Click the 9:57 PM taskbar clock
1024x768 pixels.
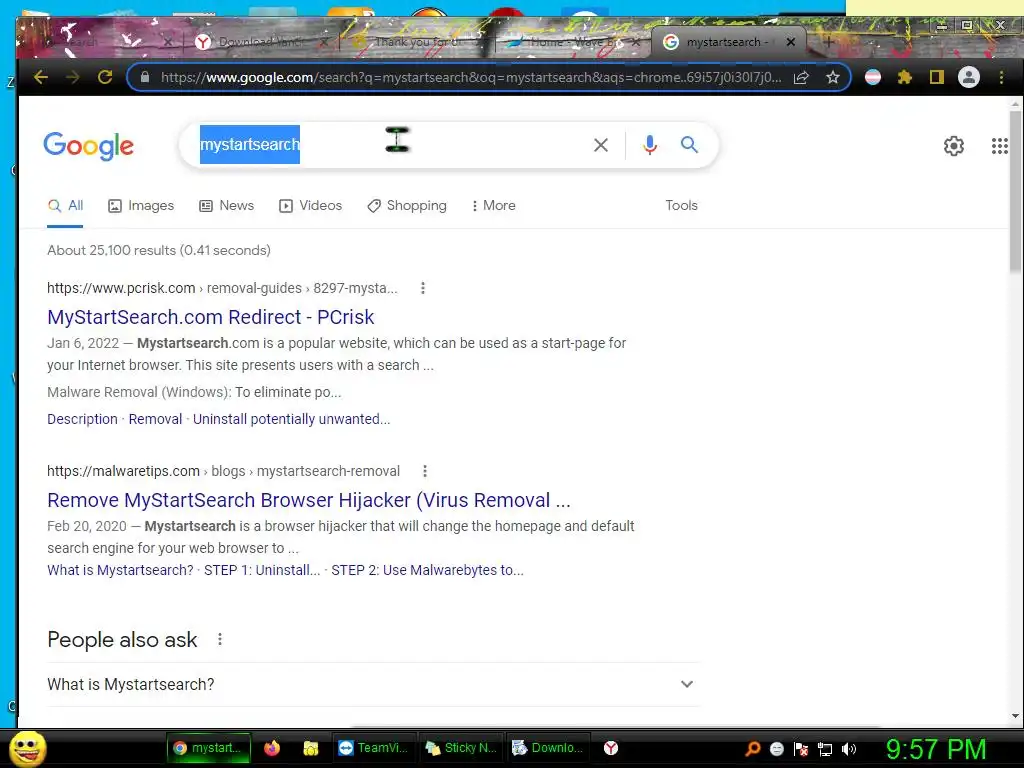pos(935,749)
